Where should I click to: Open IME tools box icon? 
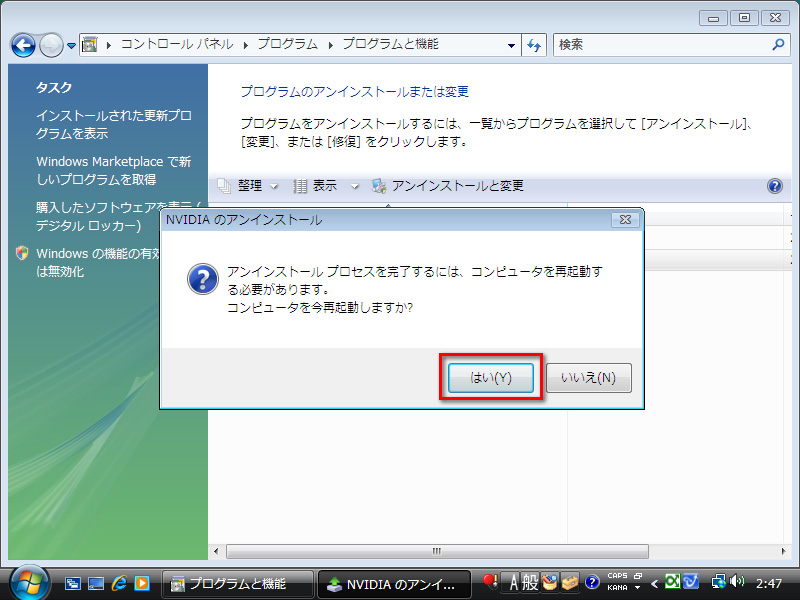tap(569, 582)
